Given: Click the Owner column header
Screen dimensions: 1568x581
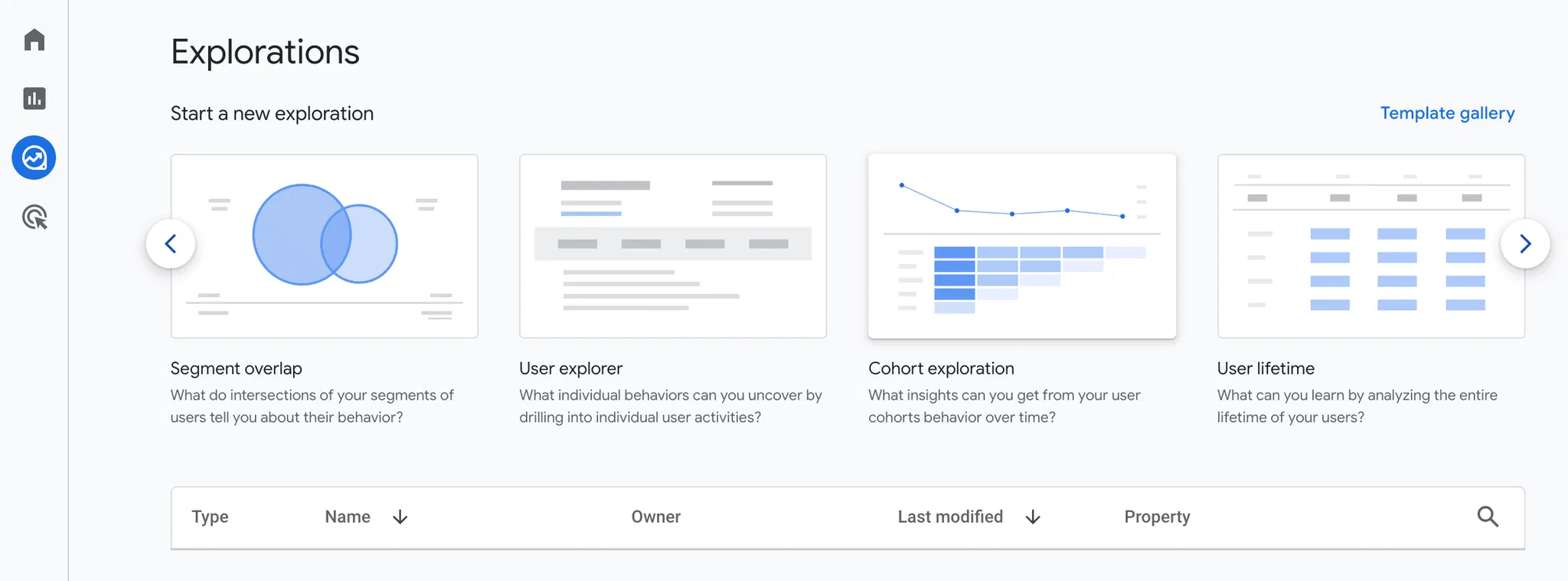Looking at the screenshot, I should pos(655,517).
